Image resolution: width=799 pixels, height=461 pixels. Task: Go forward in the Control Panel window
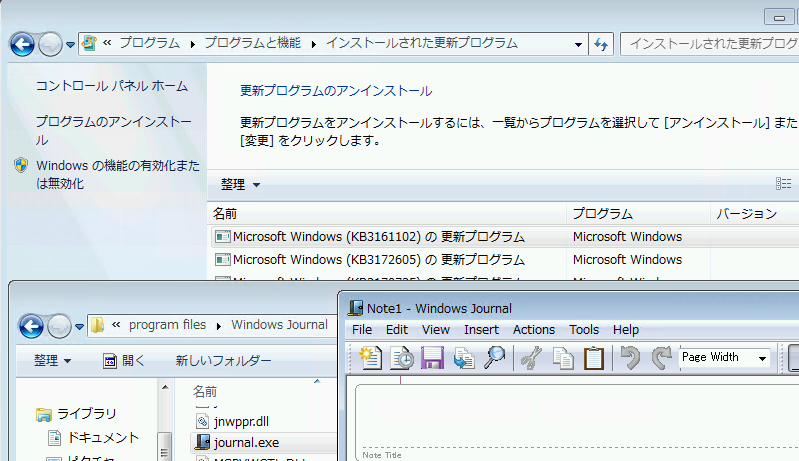50,44
